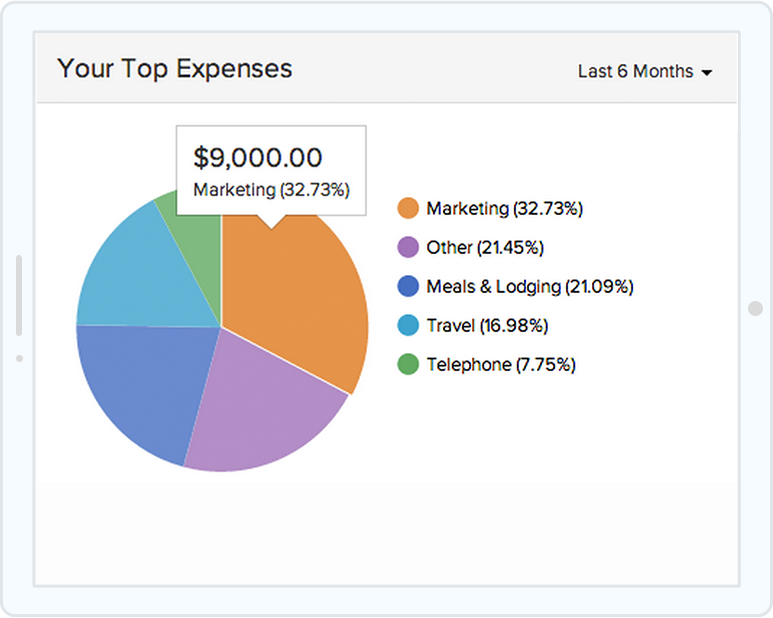Choose the Travel (16.98%) legend label
773x618 pixels.
pyautogui.click(x=487, y=326)
